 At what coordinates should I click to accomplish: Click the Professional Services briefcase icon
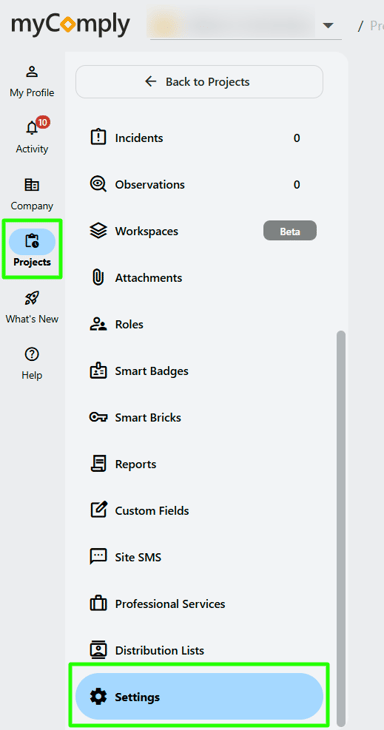[98, 603]
